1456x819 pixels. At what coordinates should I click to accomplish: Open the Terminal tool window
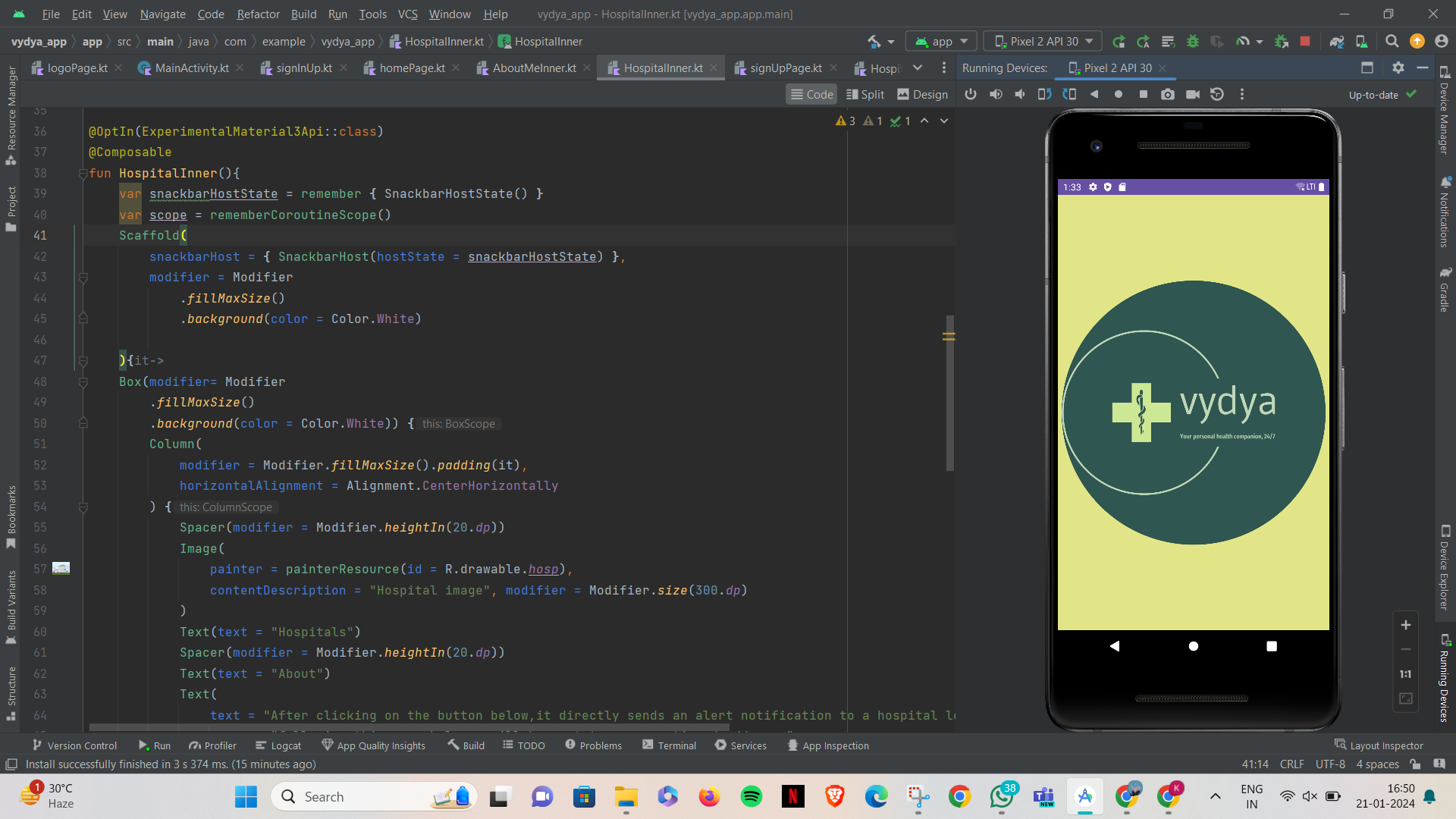669,745
